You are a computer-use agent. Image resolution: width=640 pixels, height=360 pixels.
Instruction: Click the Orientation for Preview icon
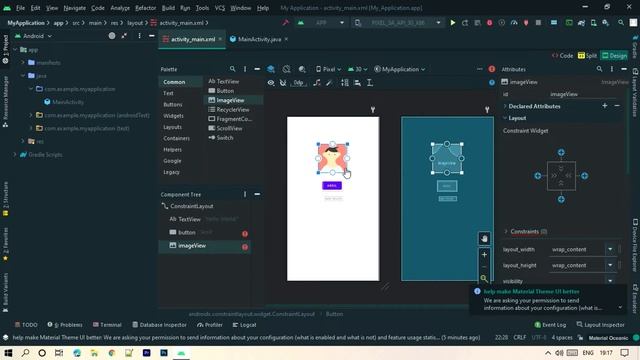click(x=287, y=69)
